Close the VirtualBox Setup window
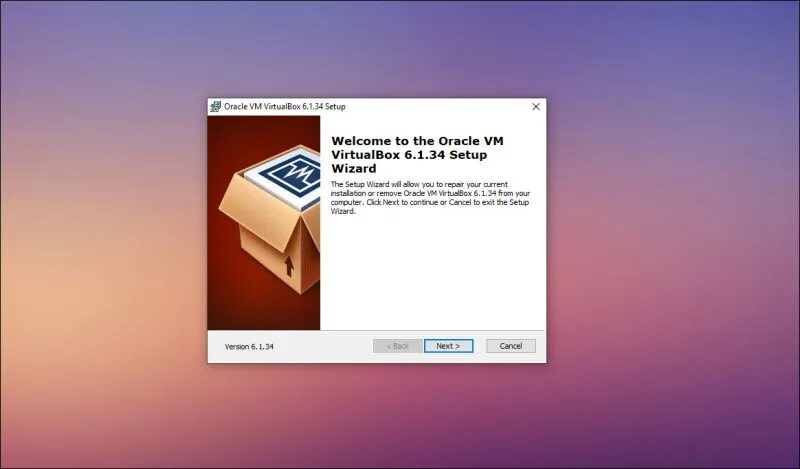Image resolution: width=800 pixels, height=469 pixels. click(x=536, y=107)
